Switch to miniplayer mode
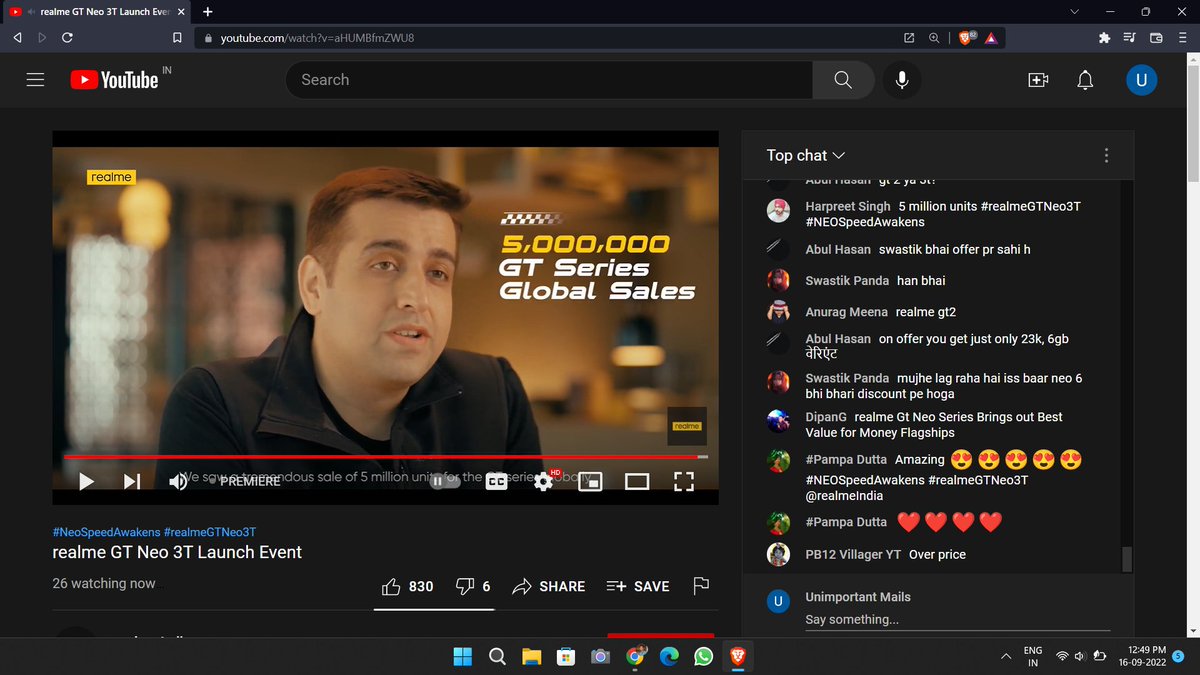1200x675 pixels. 590,481
